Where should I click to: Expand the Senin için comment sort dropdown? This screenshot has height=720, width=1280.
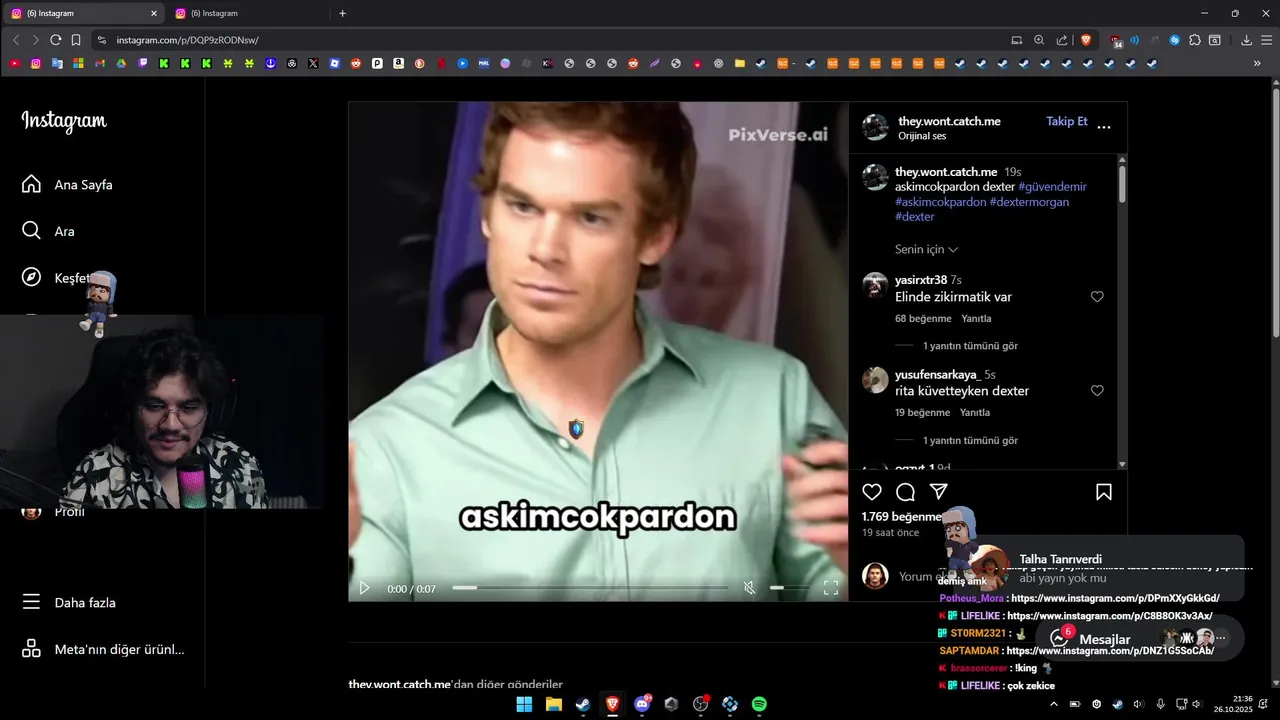[x=927, y=249]
